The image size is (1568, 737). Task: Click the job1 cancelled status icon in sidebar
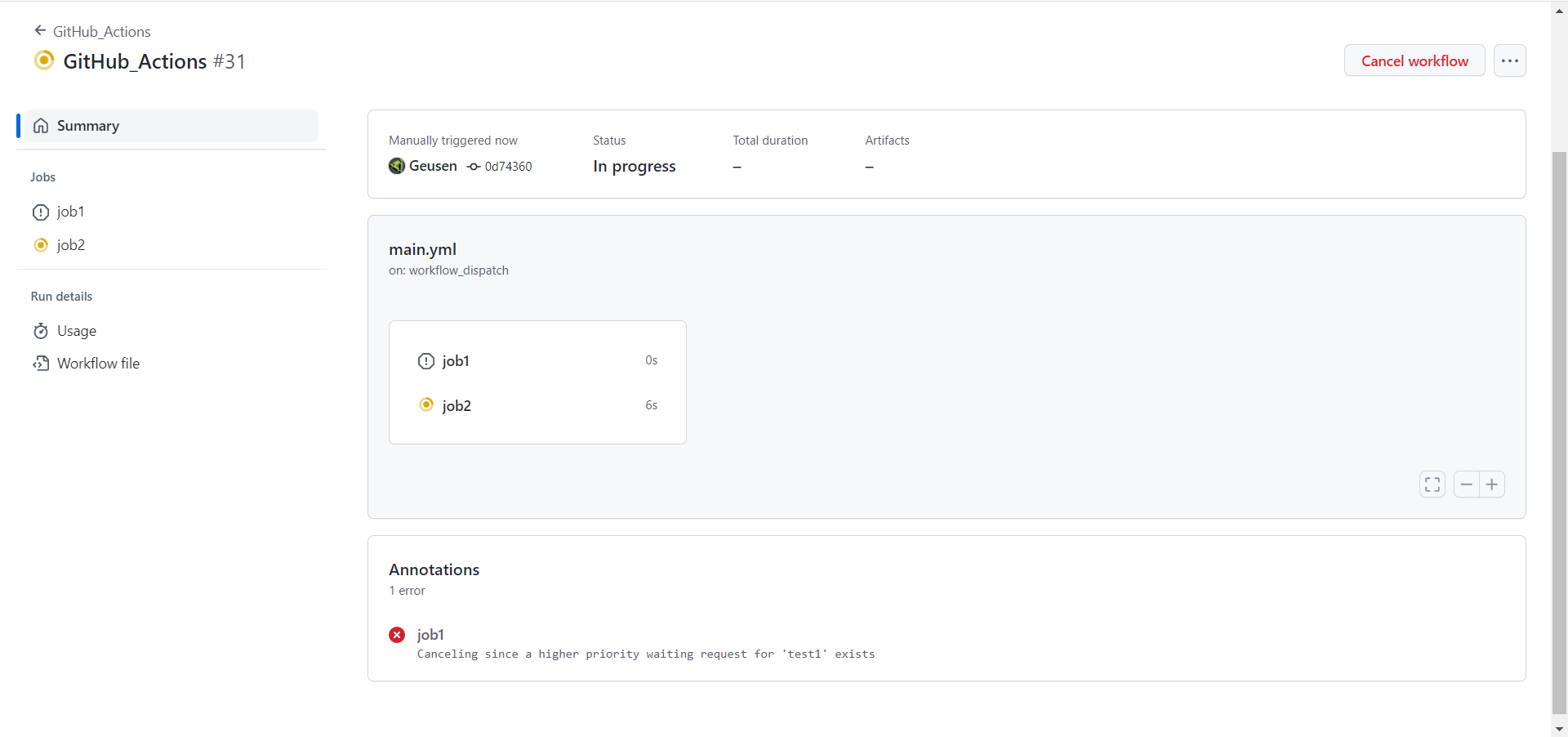[x=41, y=212]
